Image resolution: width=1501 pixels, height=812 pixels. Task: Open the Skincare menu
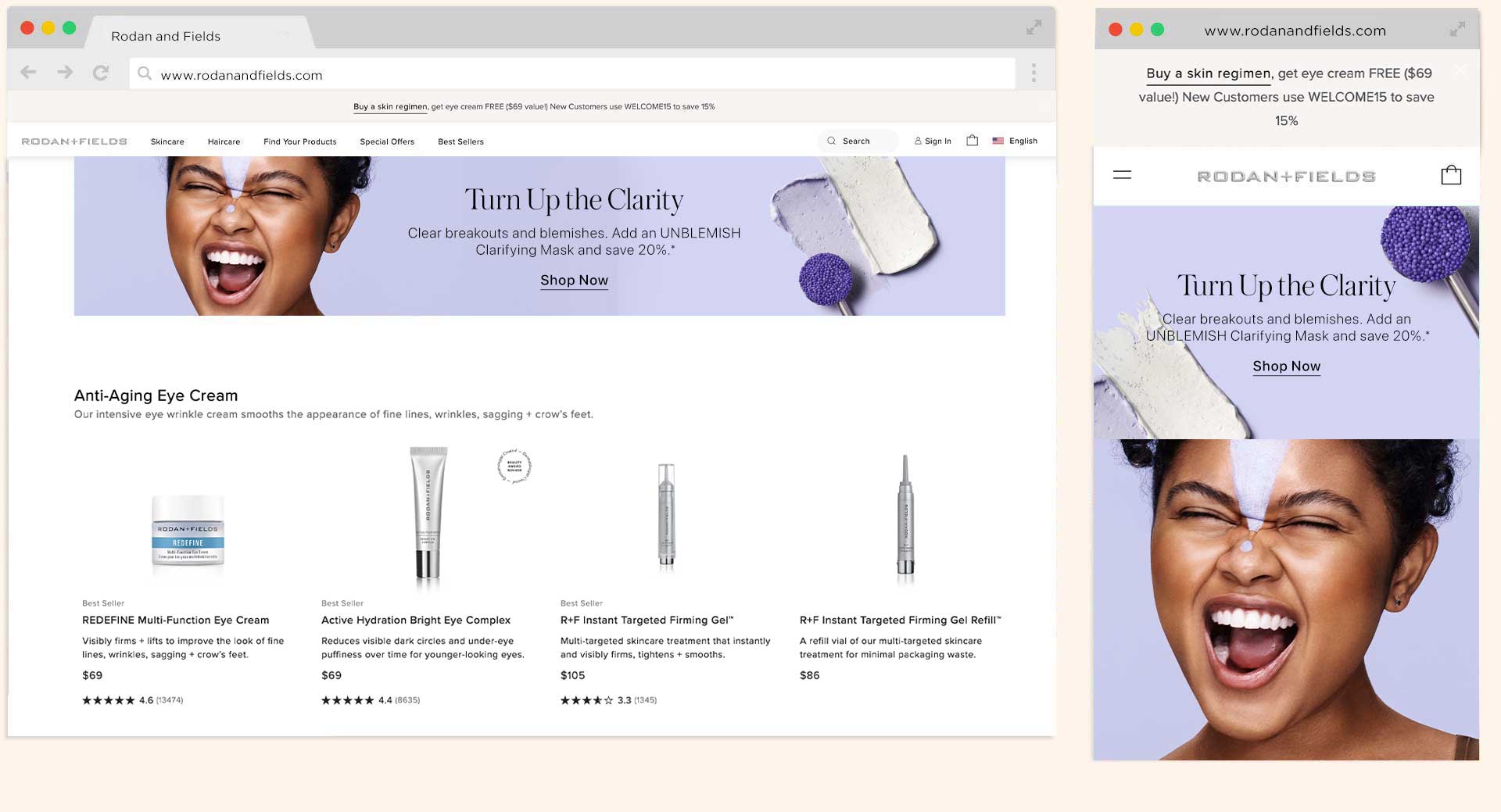pyautogui.click(x=167, y=141)
